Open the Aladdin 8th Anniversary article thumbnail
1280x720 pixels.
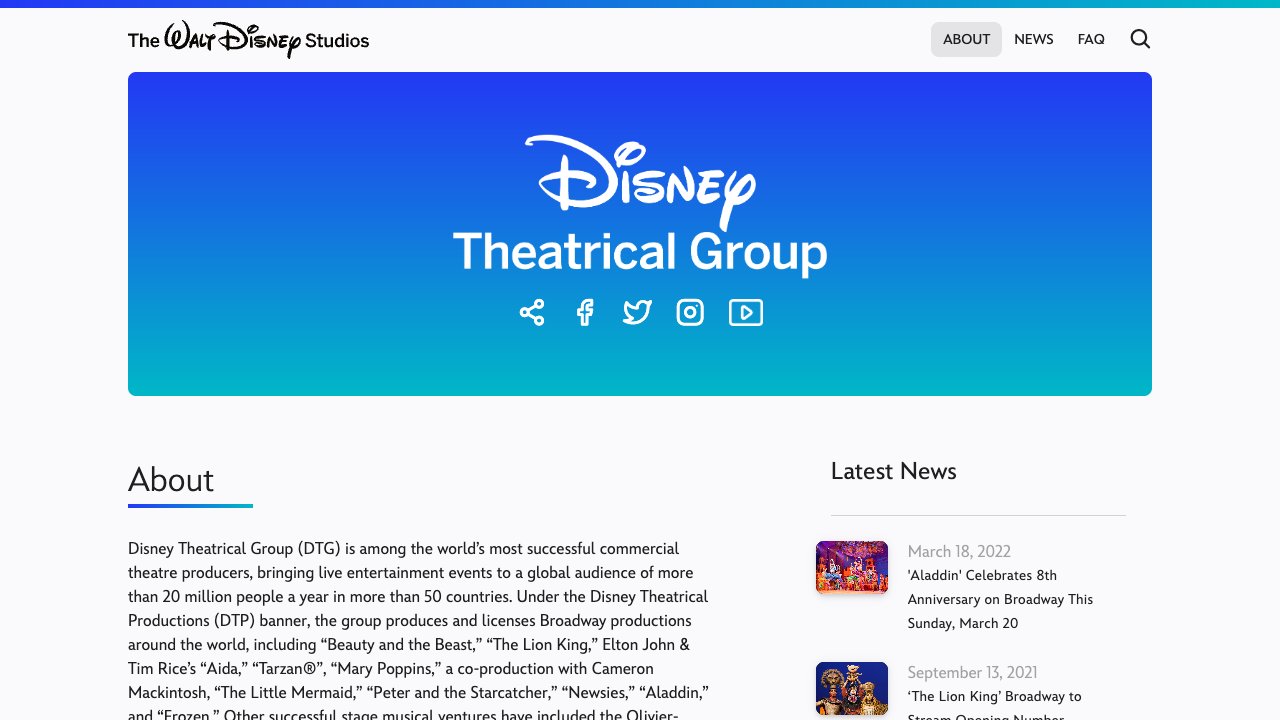tap(852, 567)
